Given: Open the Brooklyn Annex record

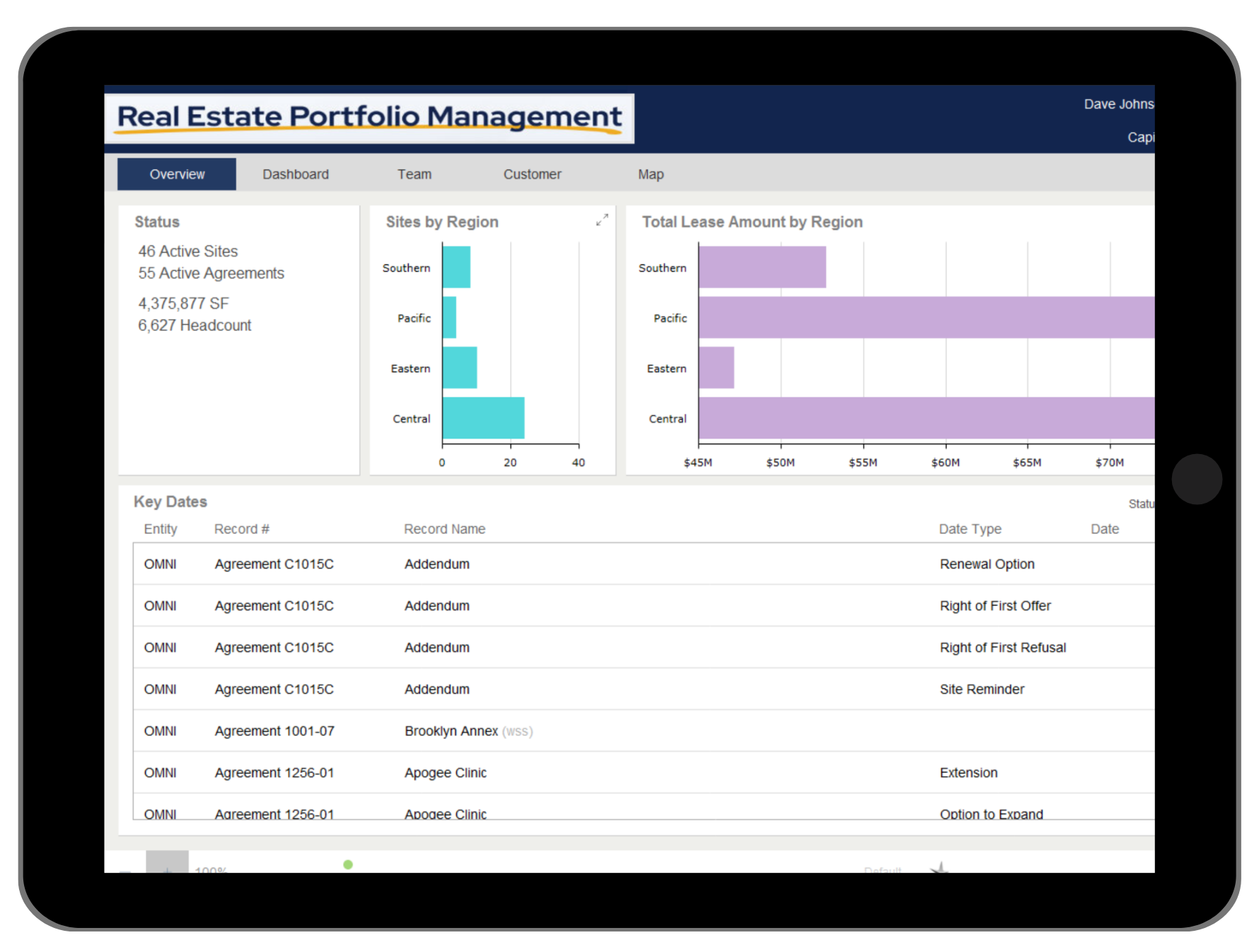Looking at the screenshot, I should click(x=451, y=731).
